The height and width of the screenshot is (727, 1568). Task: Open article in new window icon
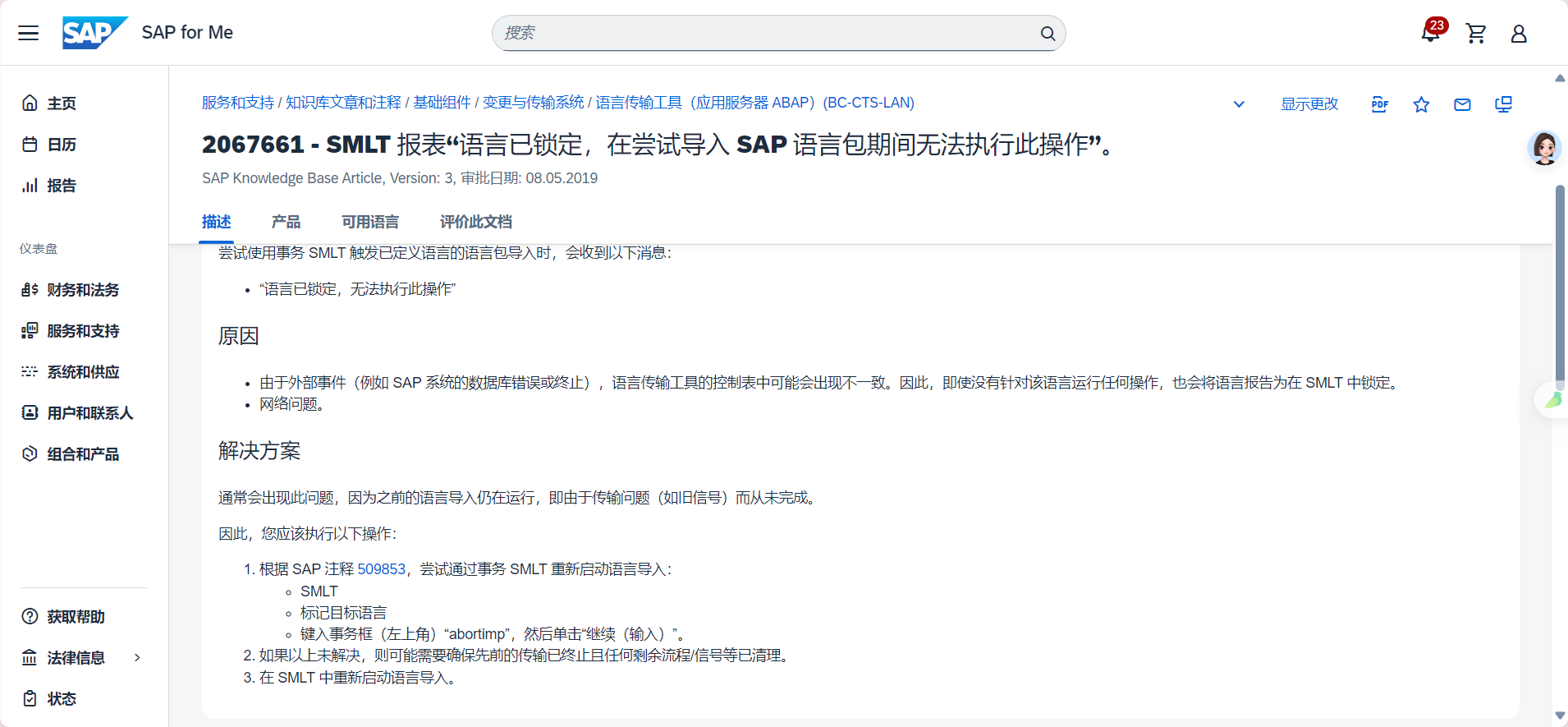[1503, 104]
